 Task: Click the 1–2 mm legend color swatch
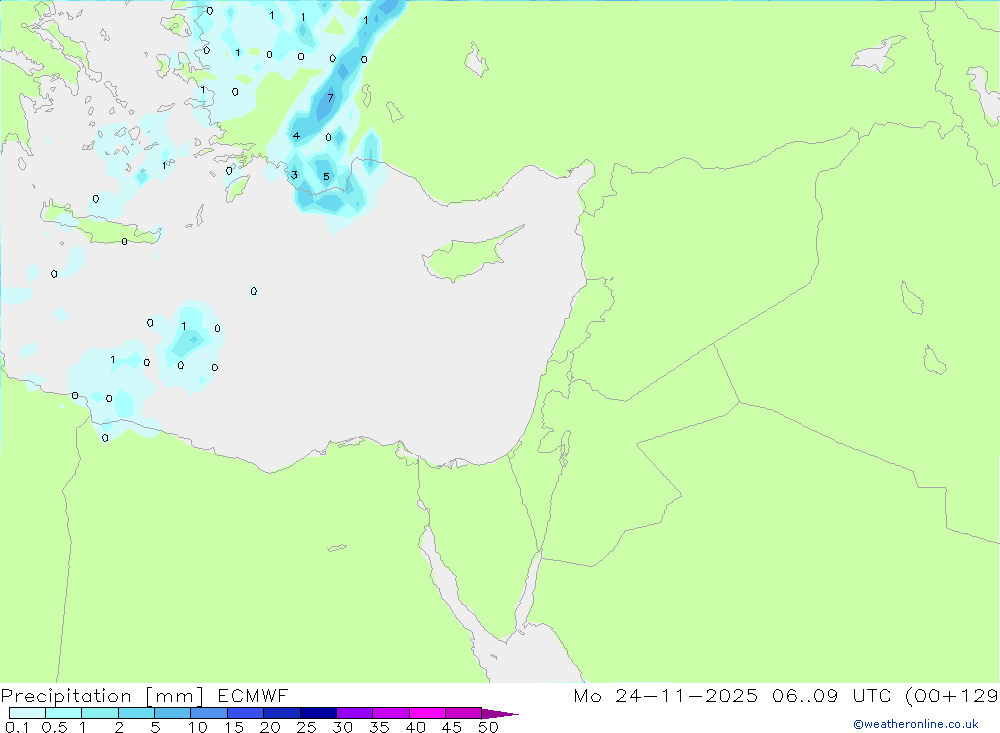pos(99,713)
